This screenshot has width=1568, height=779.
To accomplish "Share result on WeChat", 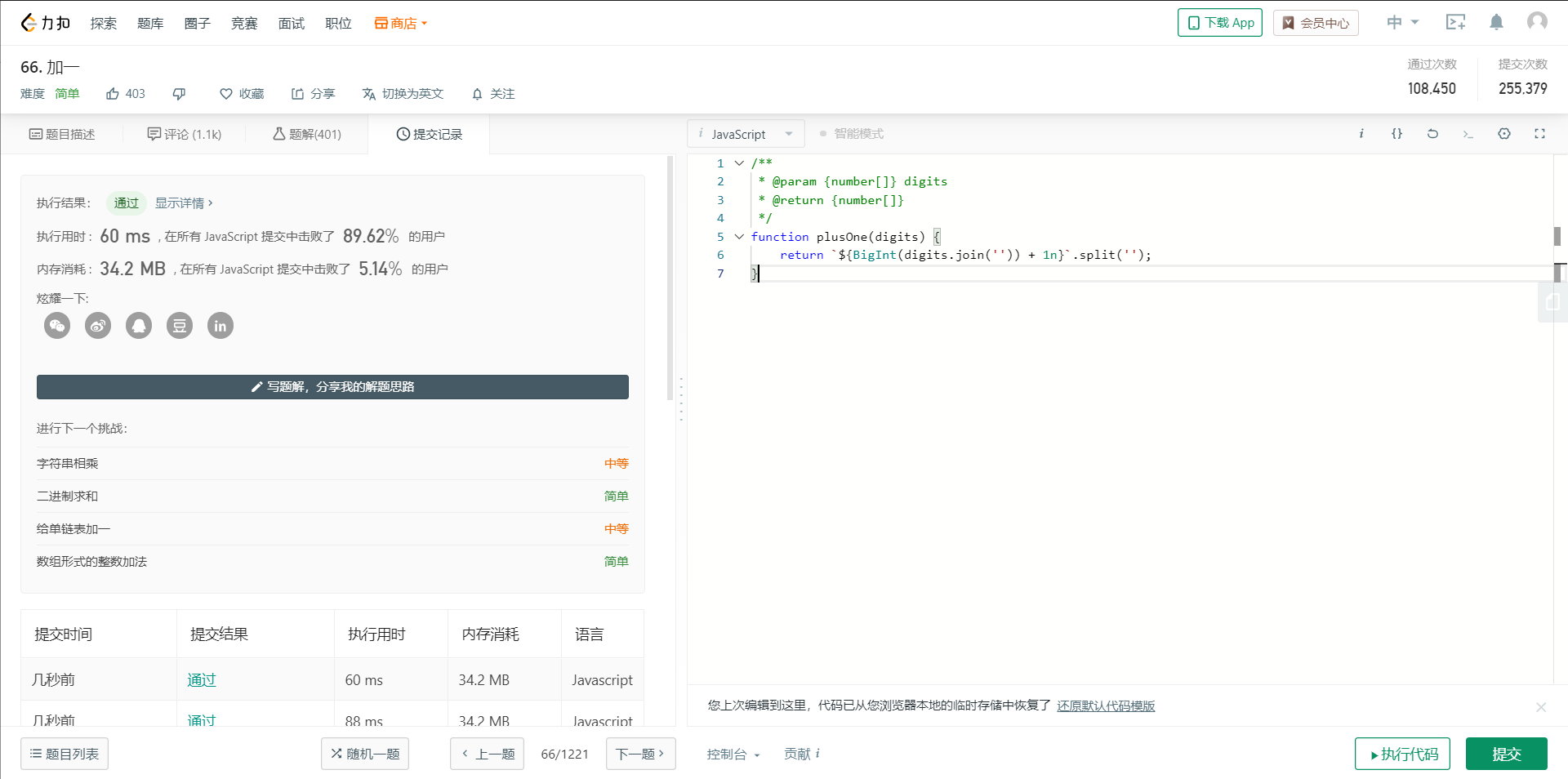I will tap(57, 326).
